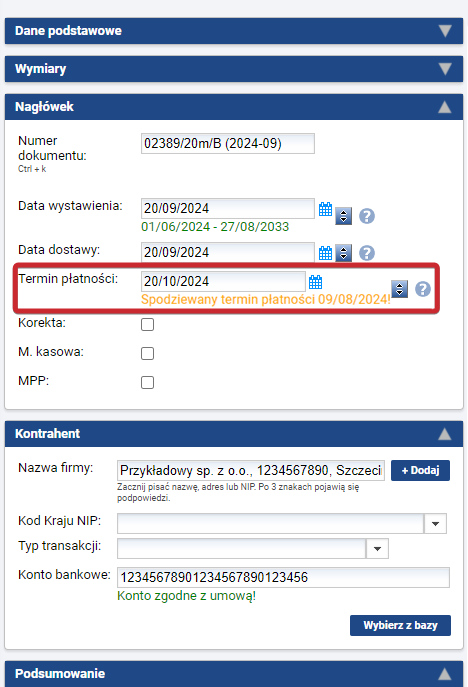The image size is (468, 687).
Task: Click the Wybierz z bazy button
Action: tap(400, 625)
